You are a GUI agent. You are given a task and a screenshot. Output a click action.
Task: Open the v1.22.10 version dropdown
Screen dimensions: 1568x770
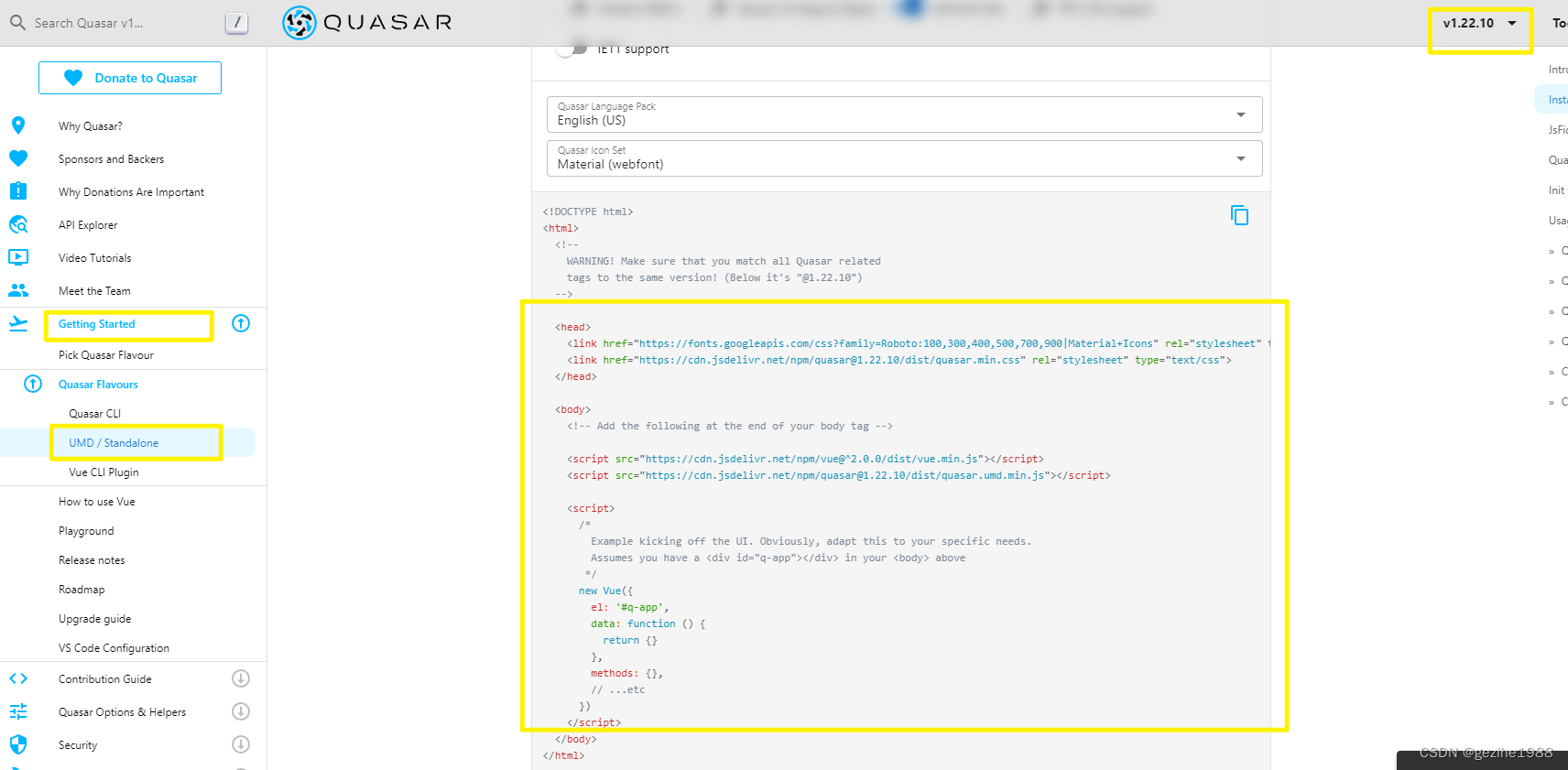[x=1479, y=23]
